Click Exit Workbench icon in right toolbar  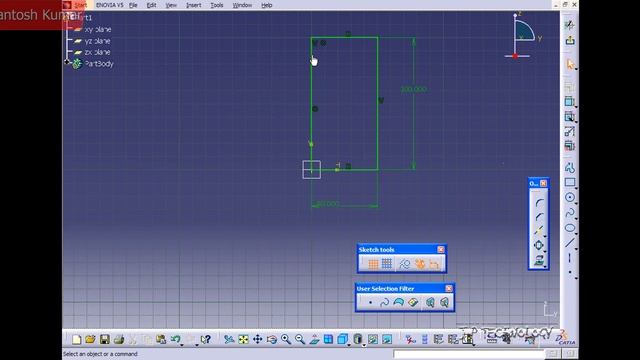point(570,40)
